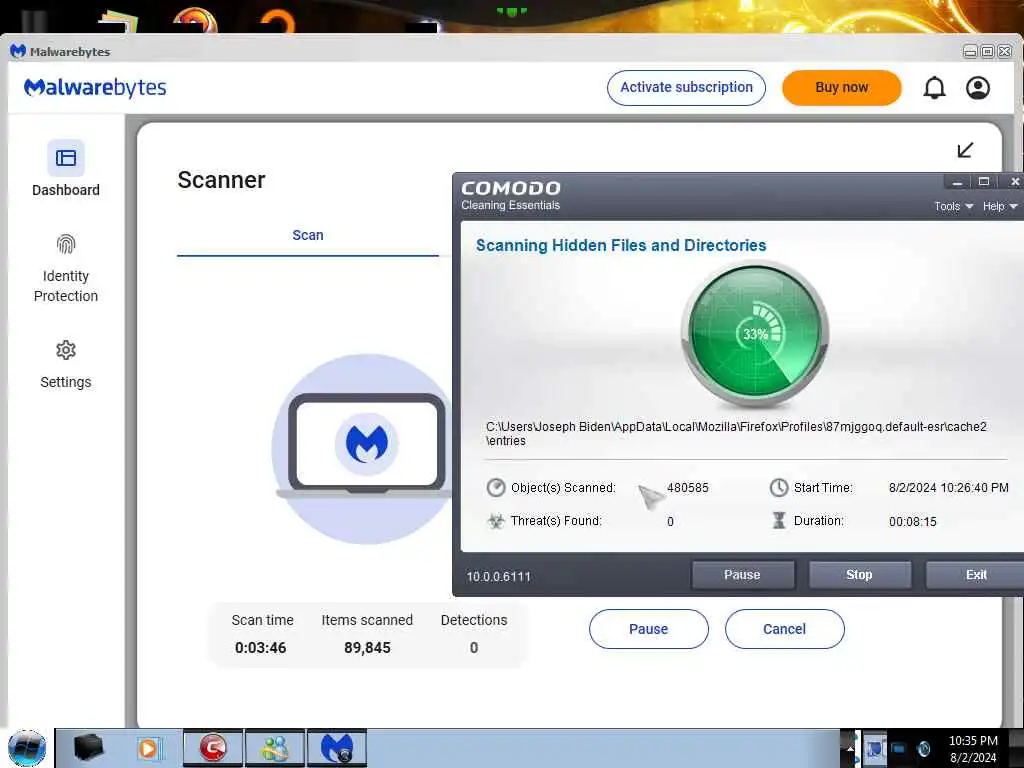
Task: Open Identity Protection fingerprint icon
Action: tap(65, 244)
